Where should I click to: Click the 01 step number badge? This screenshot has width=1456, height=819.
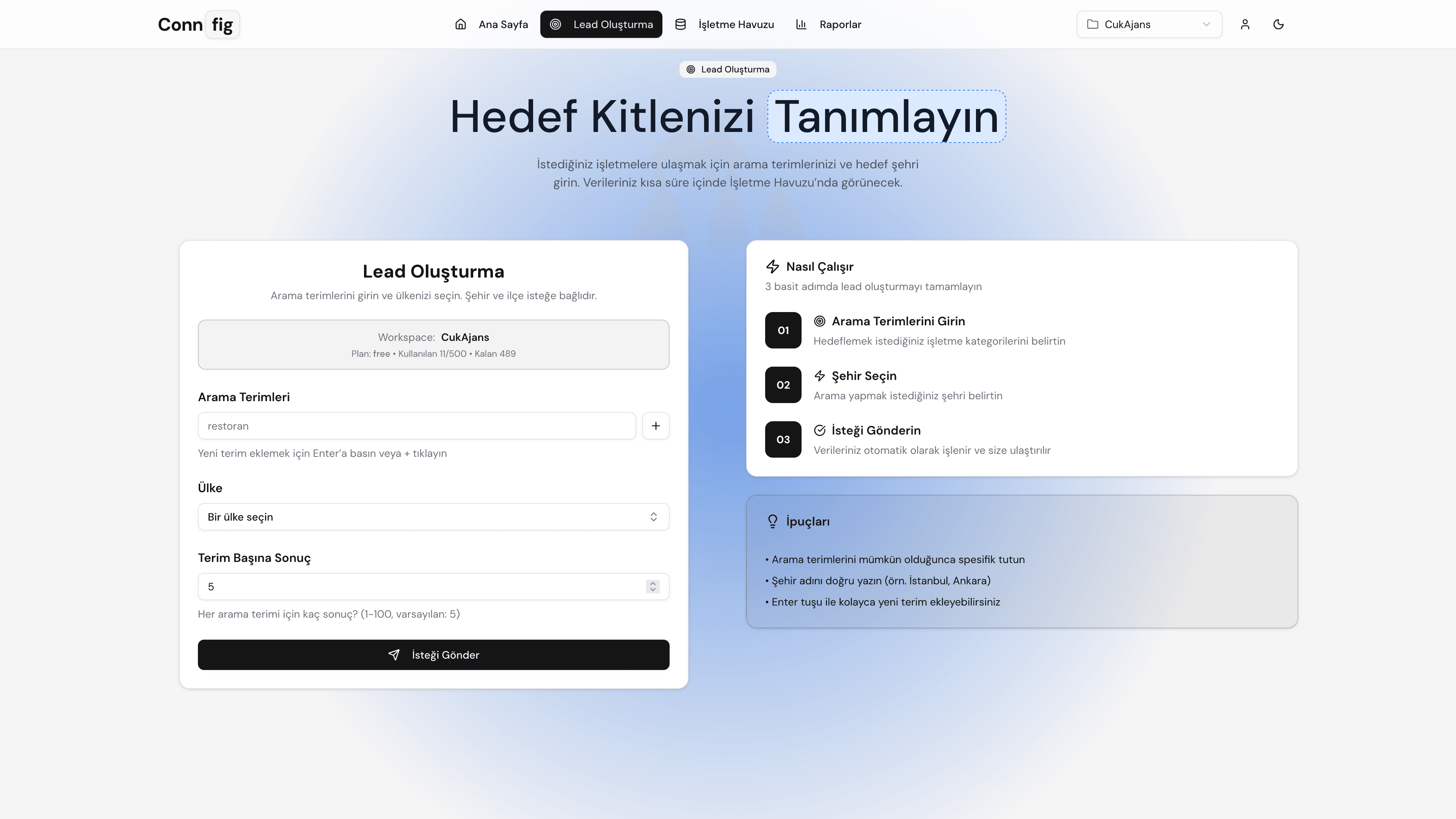tap(783, 330)
